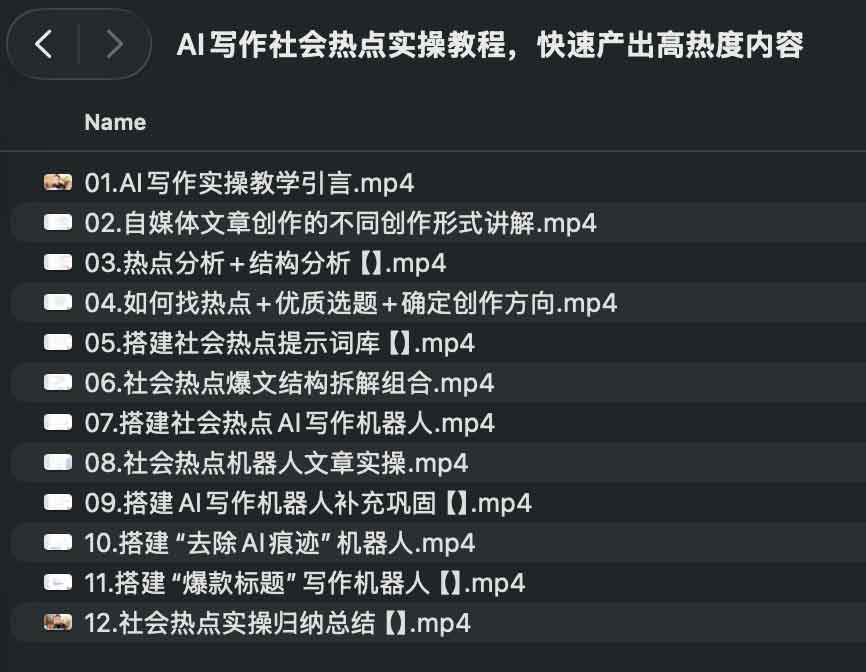Click the video icon next to 09.搭建AI写作机器人补充巩固
The height and width of the screenshot is (672, 866).
[58, 503]
